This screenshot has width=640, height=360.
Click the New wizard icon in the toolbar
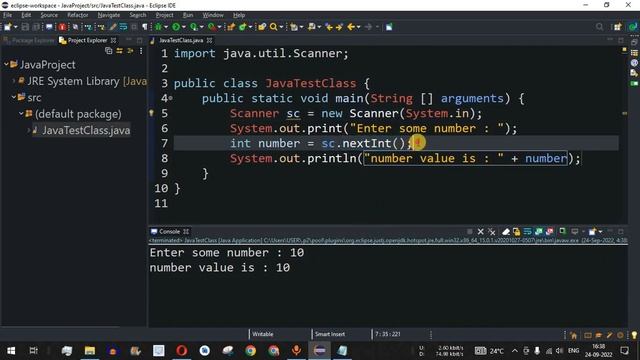[x=7, y=27]
